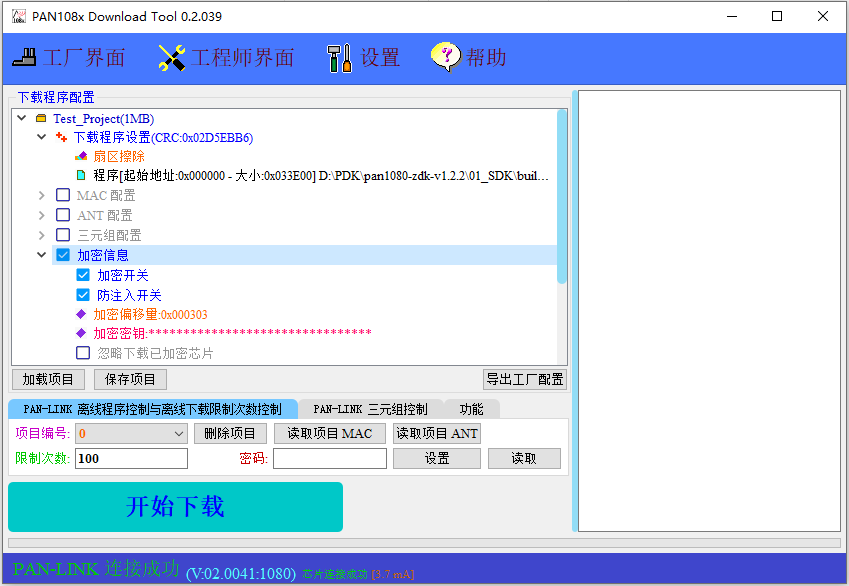This screenshot has height=586, width=849.
Task: Click the 删除项目 button
Action: (x=230, y=434)
